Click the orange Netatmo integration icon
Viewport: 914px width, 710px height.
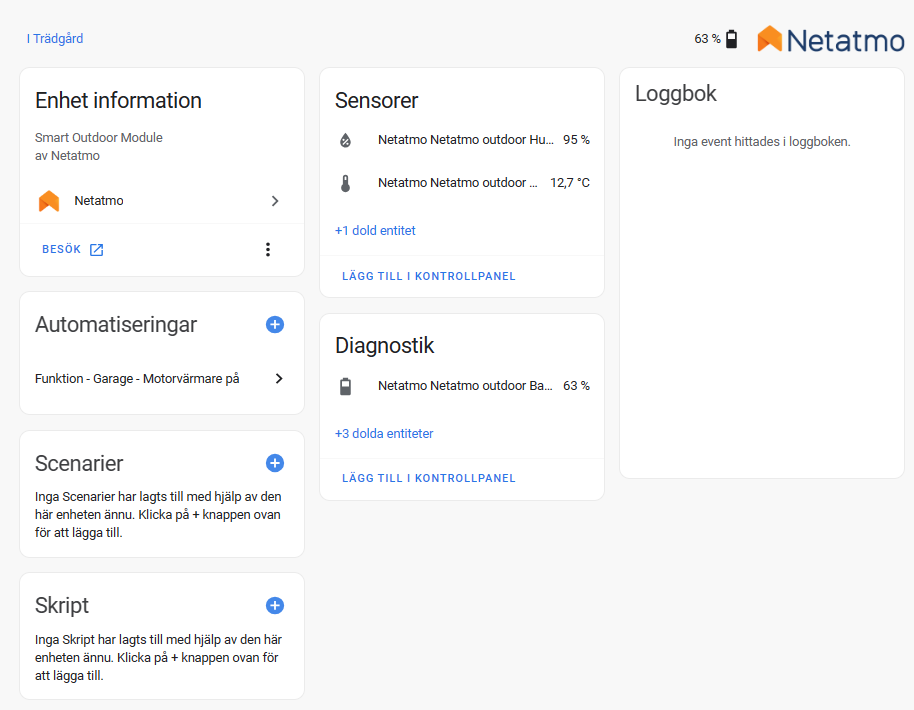tap(49, 201)
